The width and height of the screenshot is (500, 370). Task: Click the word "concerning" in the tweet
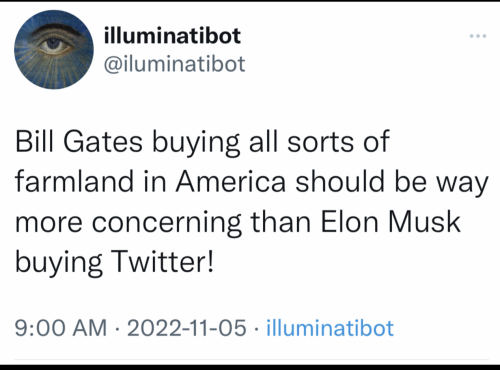166,224
